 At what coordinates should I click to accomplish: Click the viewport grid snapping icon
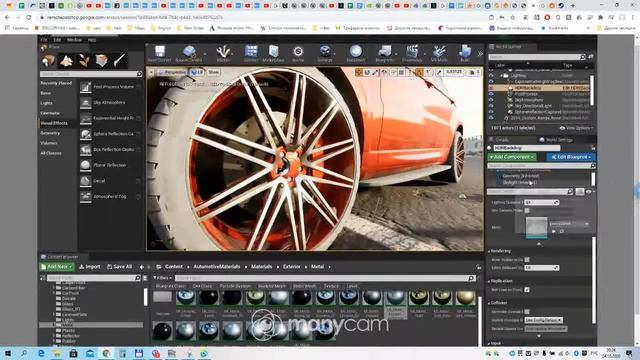[402, 72]
